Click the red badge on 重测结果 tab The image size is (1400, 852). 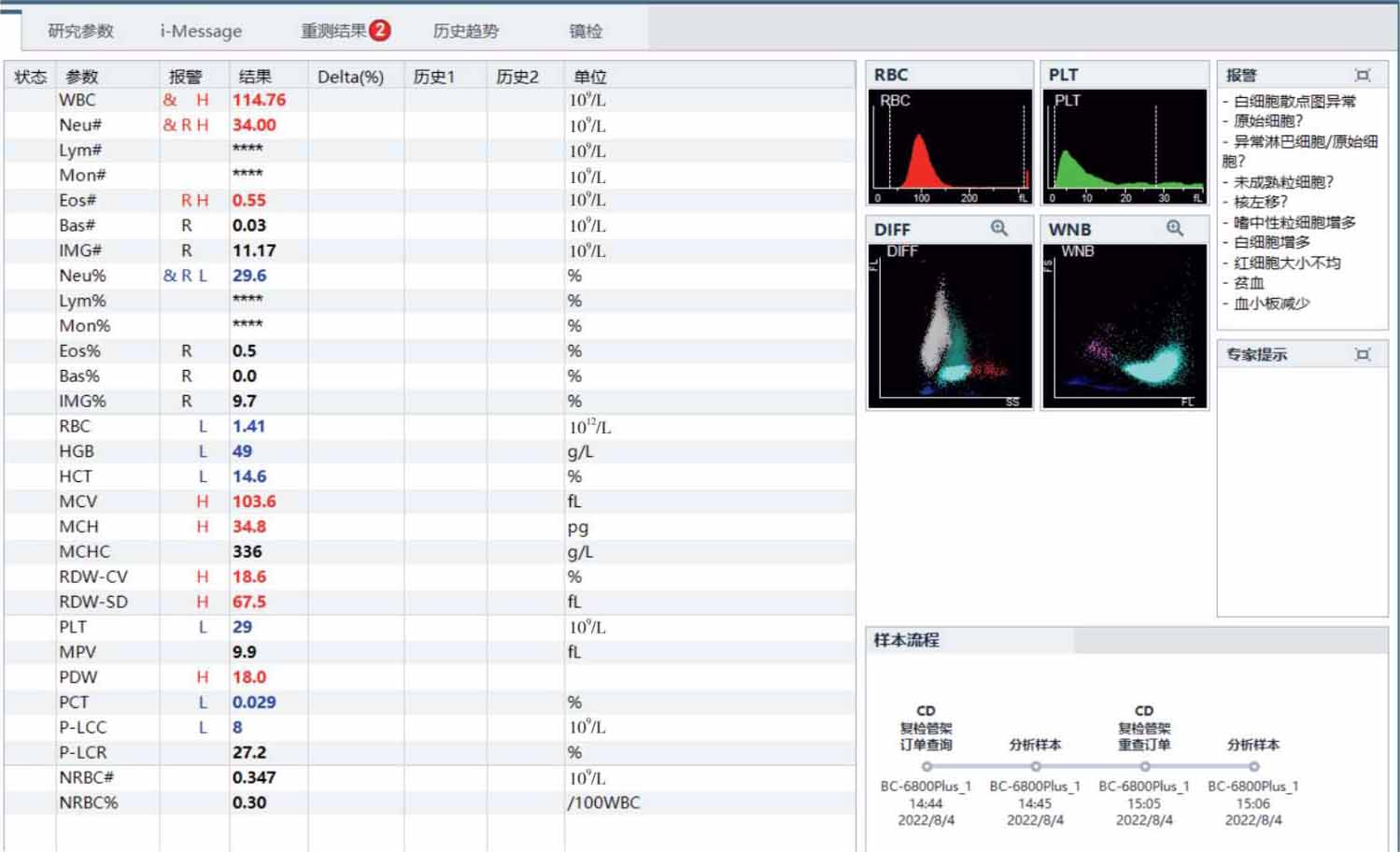[380, 30]
